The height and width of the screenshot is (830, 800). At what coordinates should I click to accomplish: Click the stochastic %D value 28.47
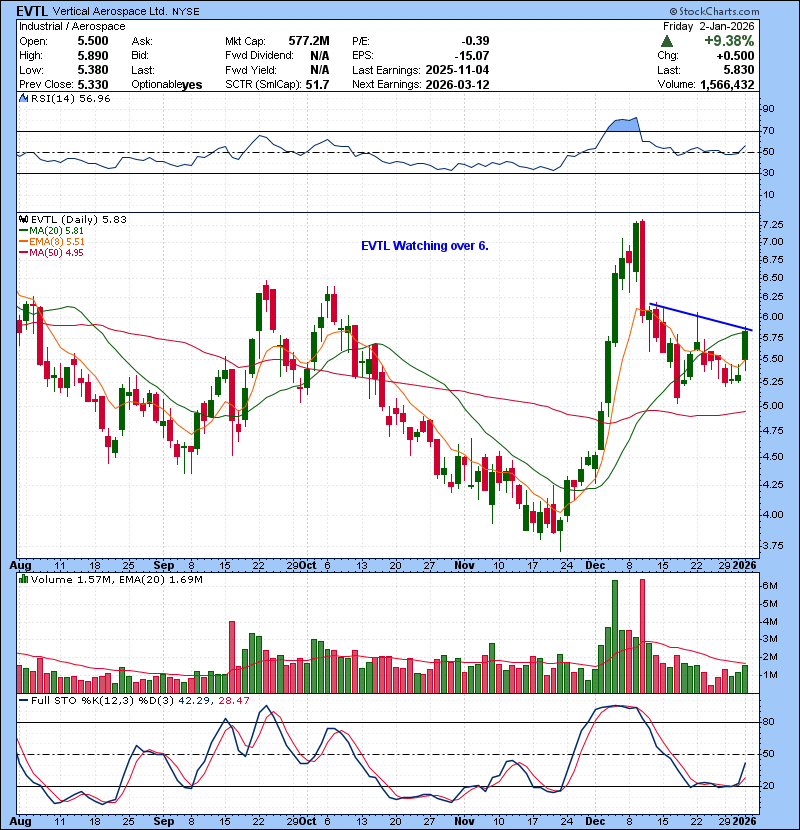pyautogui.click(x=233, y=700)
